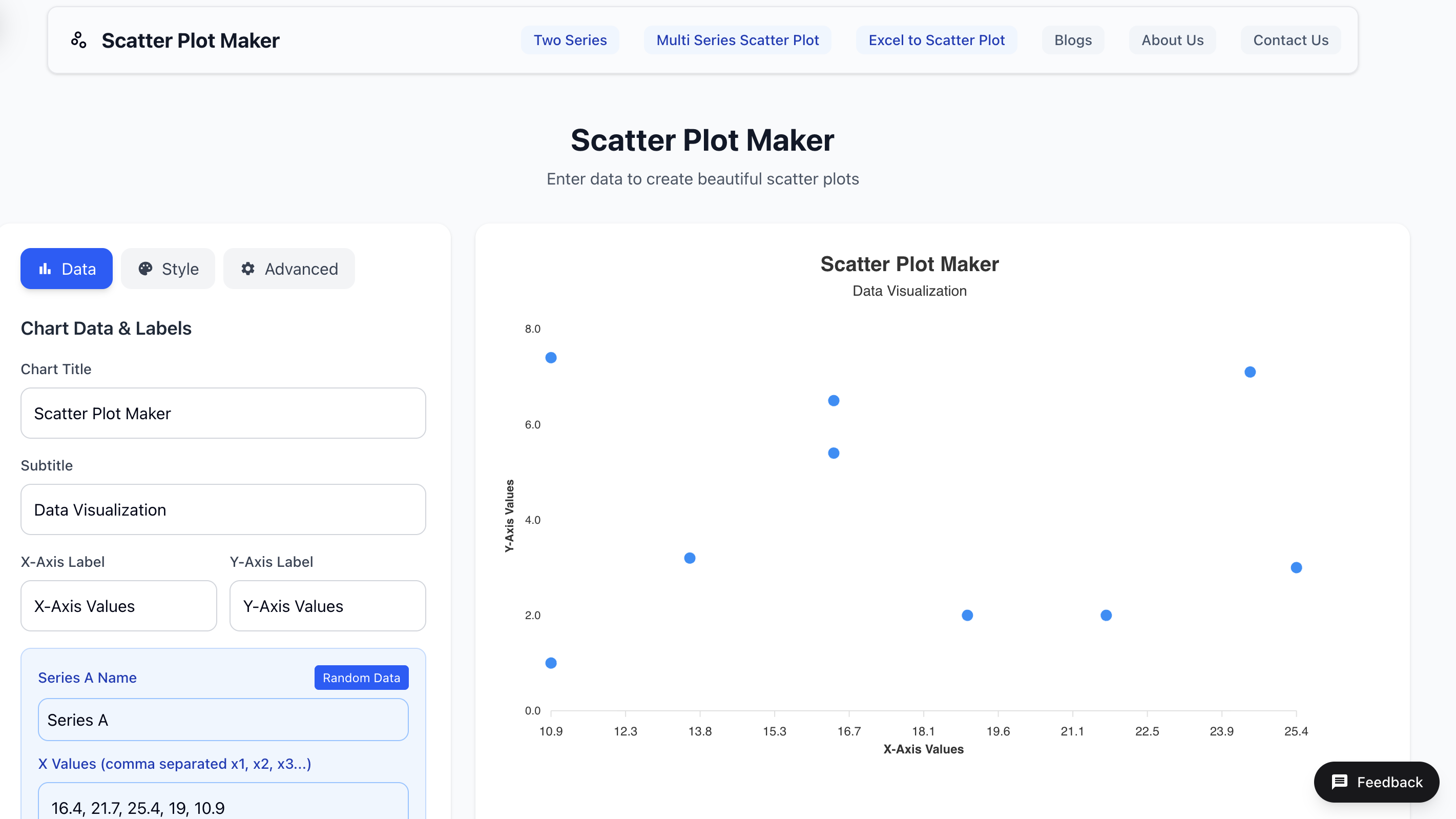Focus the Subtitle text field
The width and height of the screenshot is (1456, 819).
tap(223, 509)
